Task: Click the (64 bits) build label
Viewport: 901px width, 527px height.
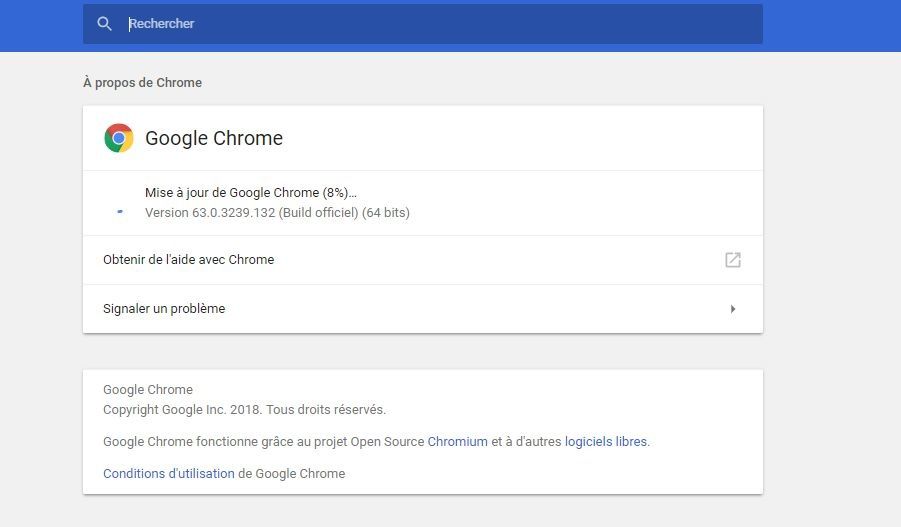Action: coord(386,213)
